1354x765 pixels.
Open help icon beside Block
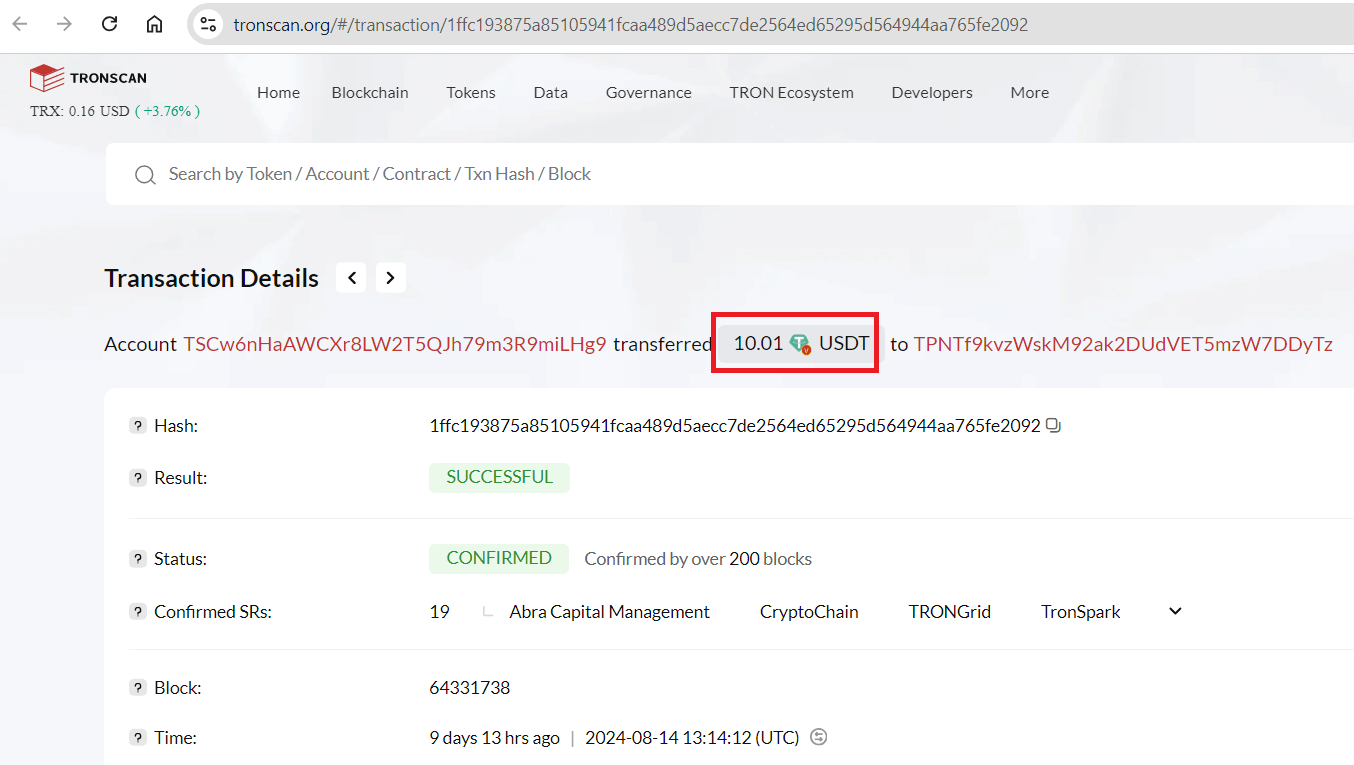pos(138,688)
